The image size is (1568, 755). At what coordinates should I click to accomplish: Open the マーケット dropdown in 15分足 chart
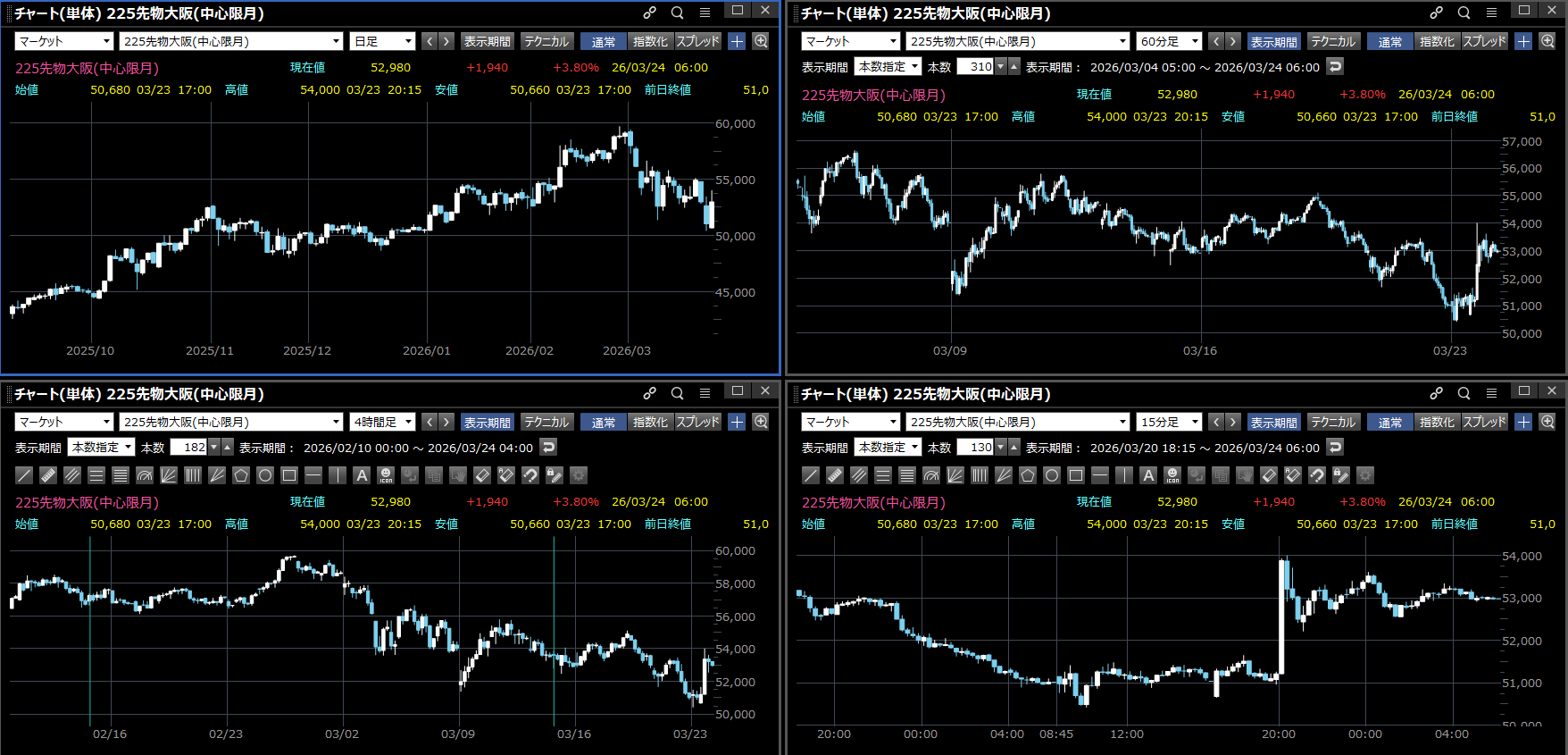tap(851, 422)
